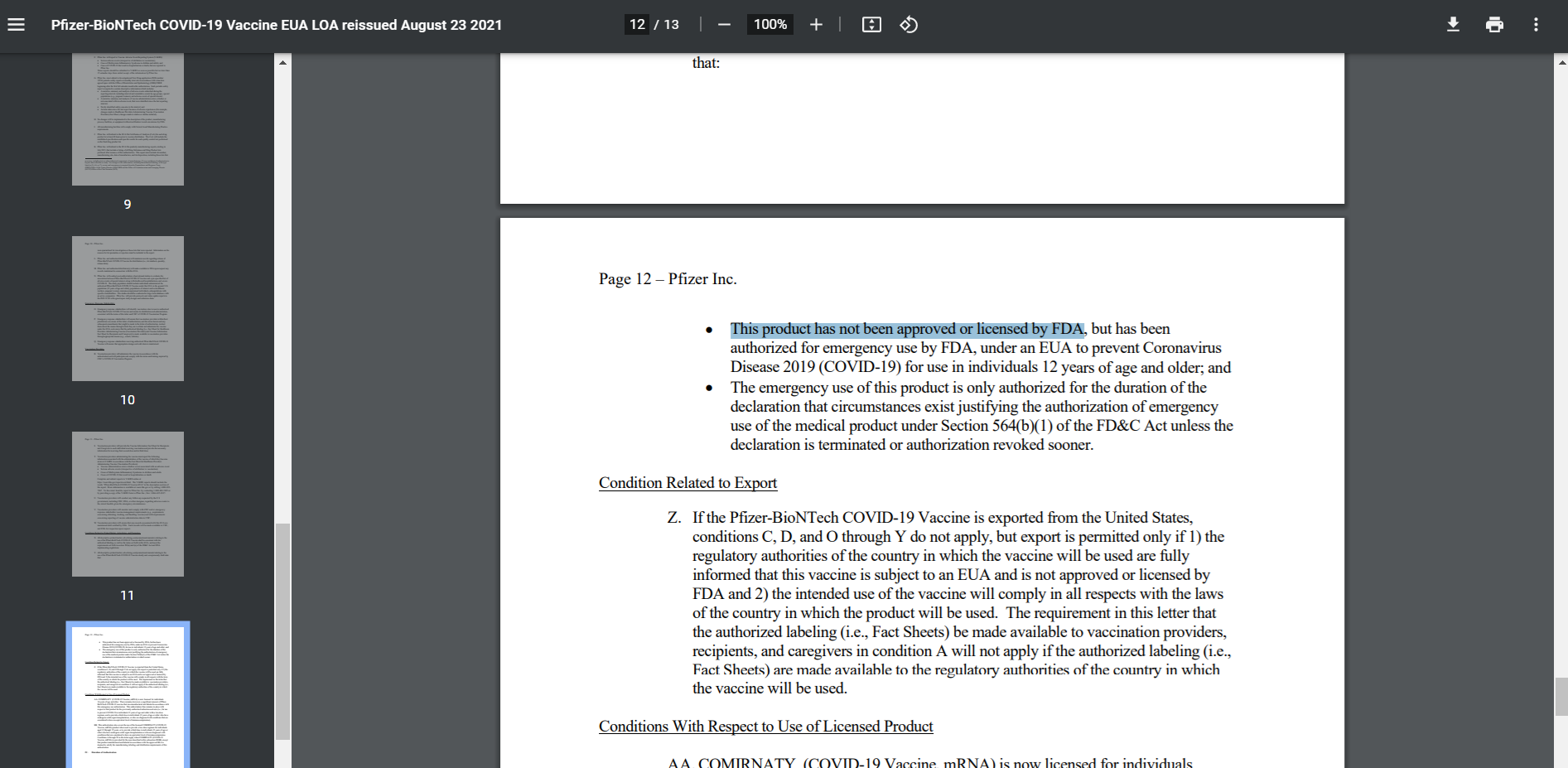
Task: Open the more actions menu
Action: pos(1536,25)
